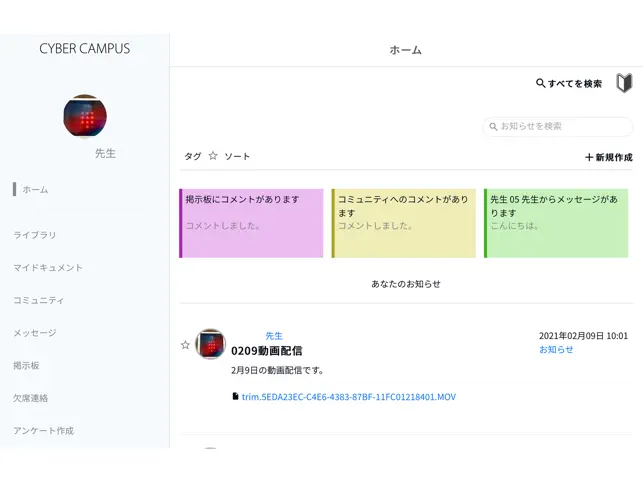The width and height of the screenshot is (643, 482).
Task: Click the すべてを検索 label
Action: [x=575, y=84]
